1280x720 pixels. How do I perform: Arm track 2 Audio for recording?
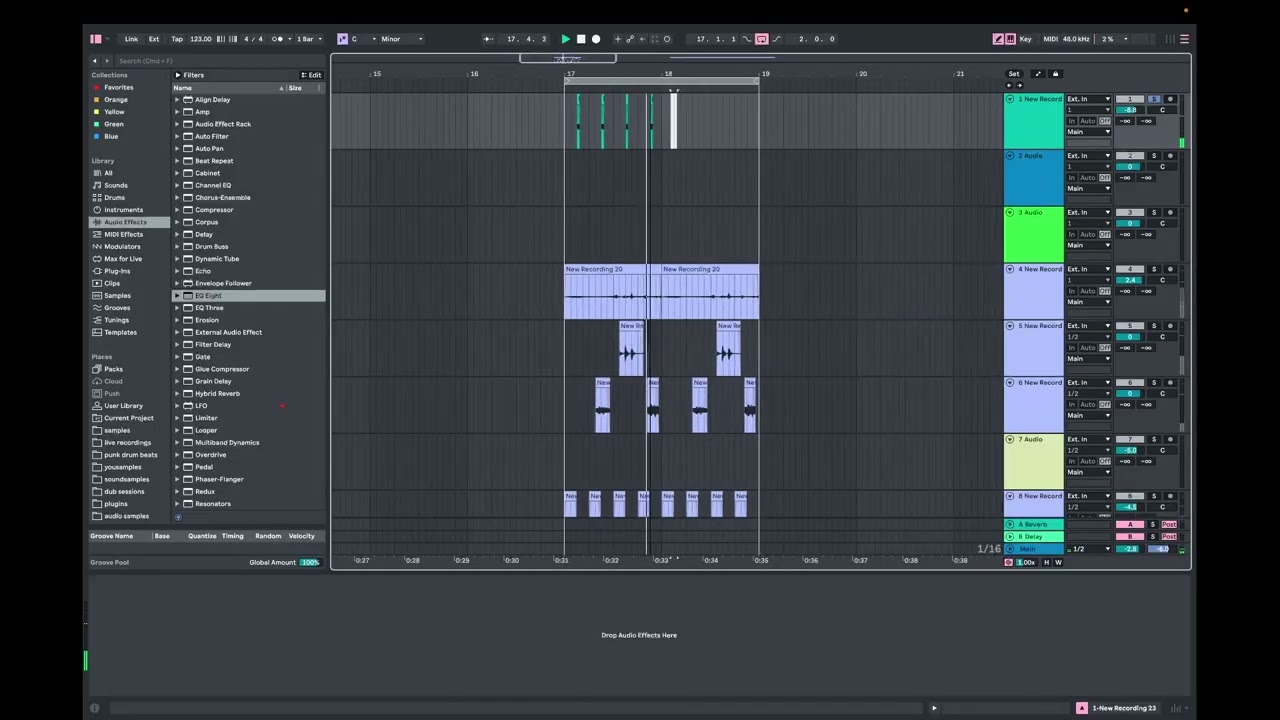click(1170, 156)
